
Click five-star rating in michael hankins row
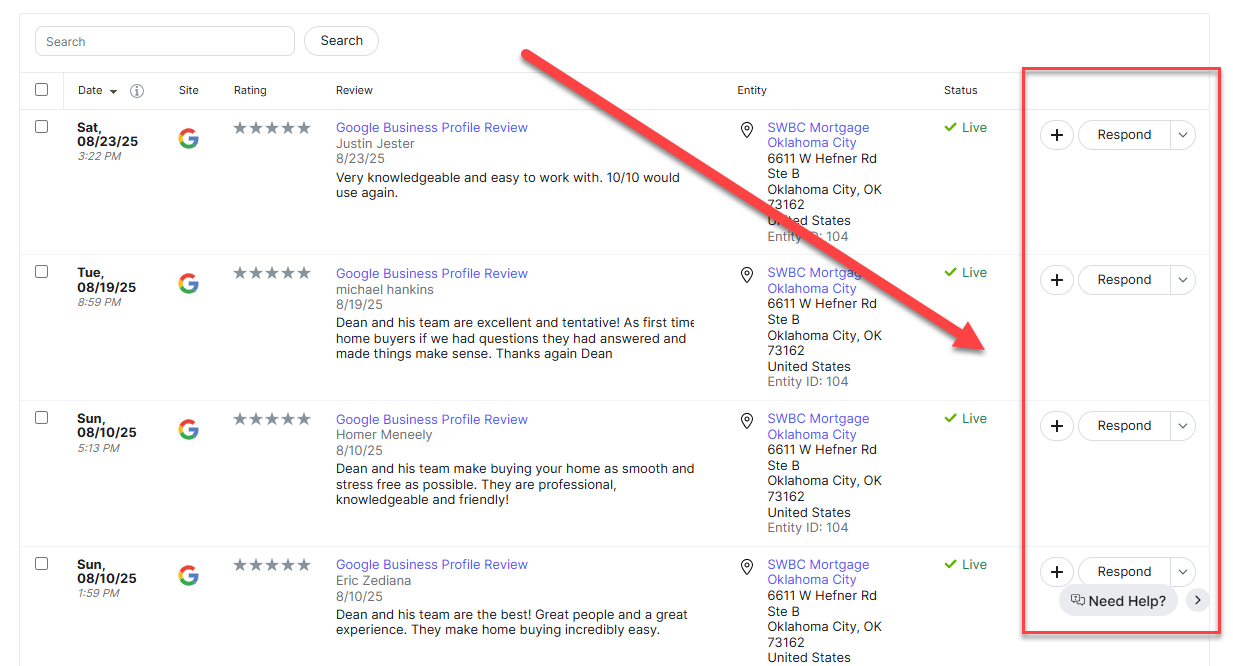(272, 273)
